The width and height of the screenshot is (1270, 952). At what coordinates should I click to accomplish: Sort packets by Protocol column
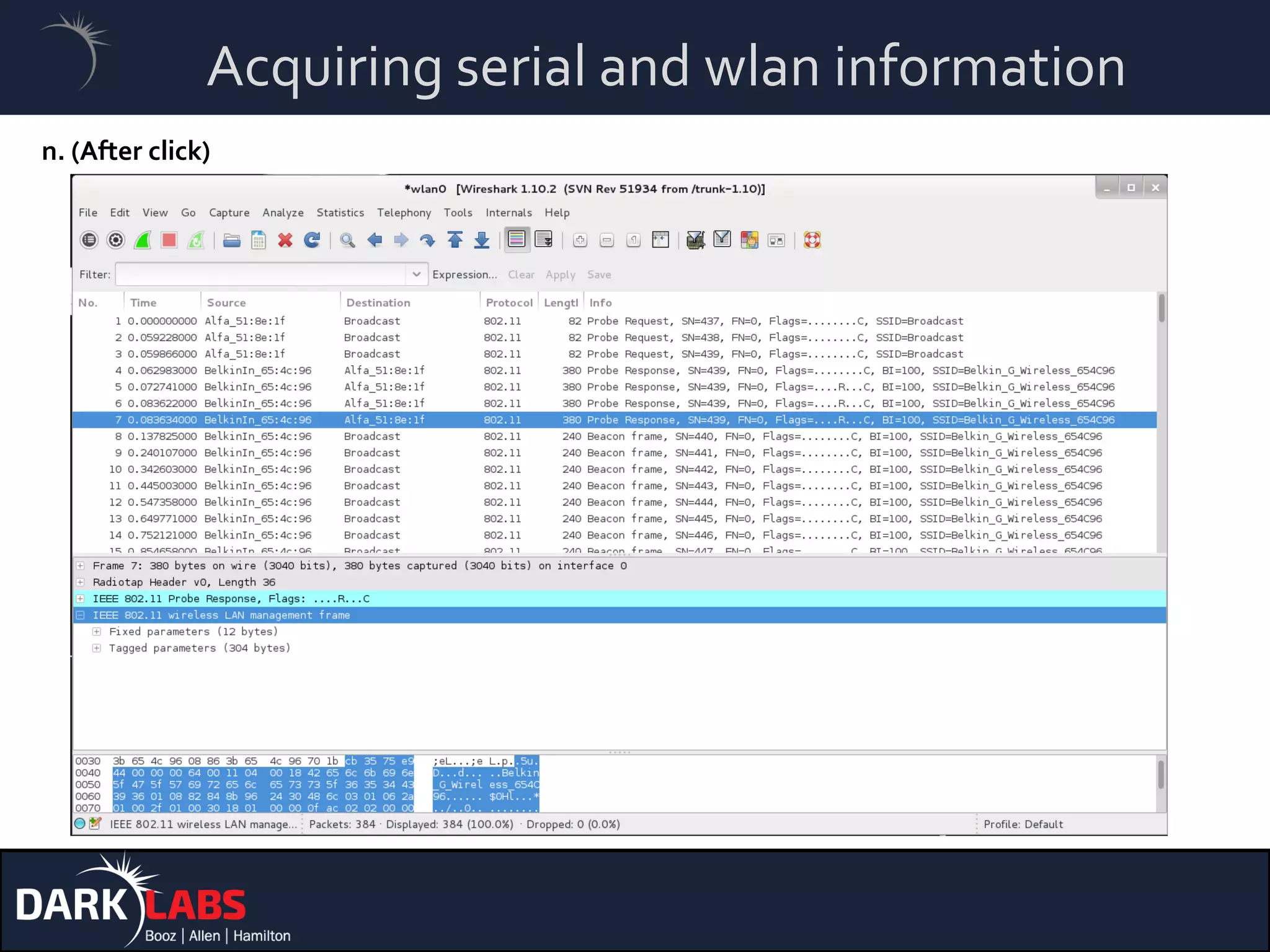509,302
